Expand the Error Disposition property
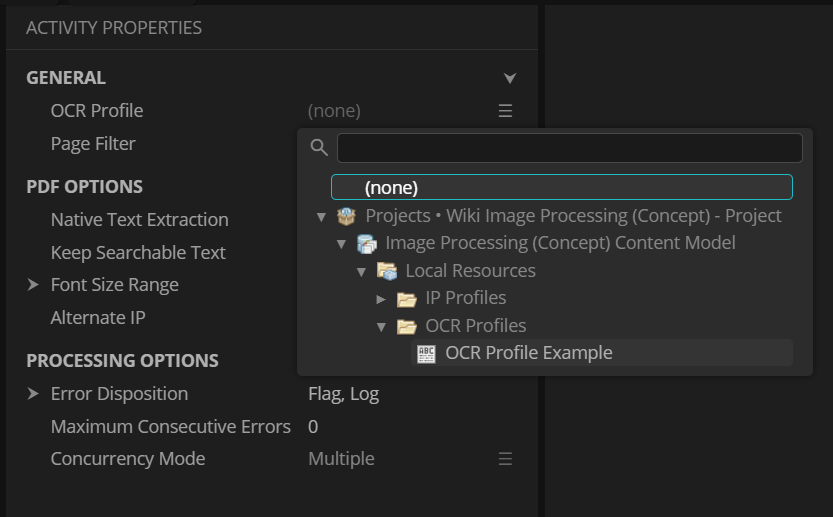833x517 pixels. coord(33,394)
